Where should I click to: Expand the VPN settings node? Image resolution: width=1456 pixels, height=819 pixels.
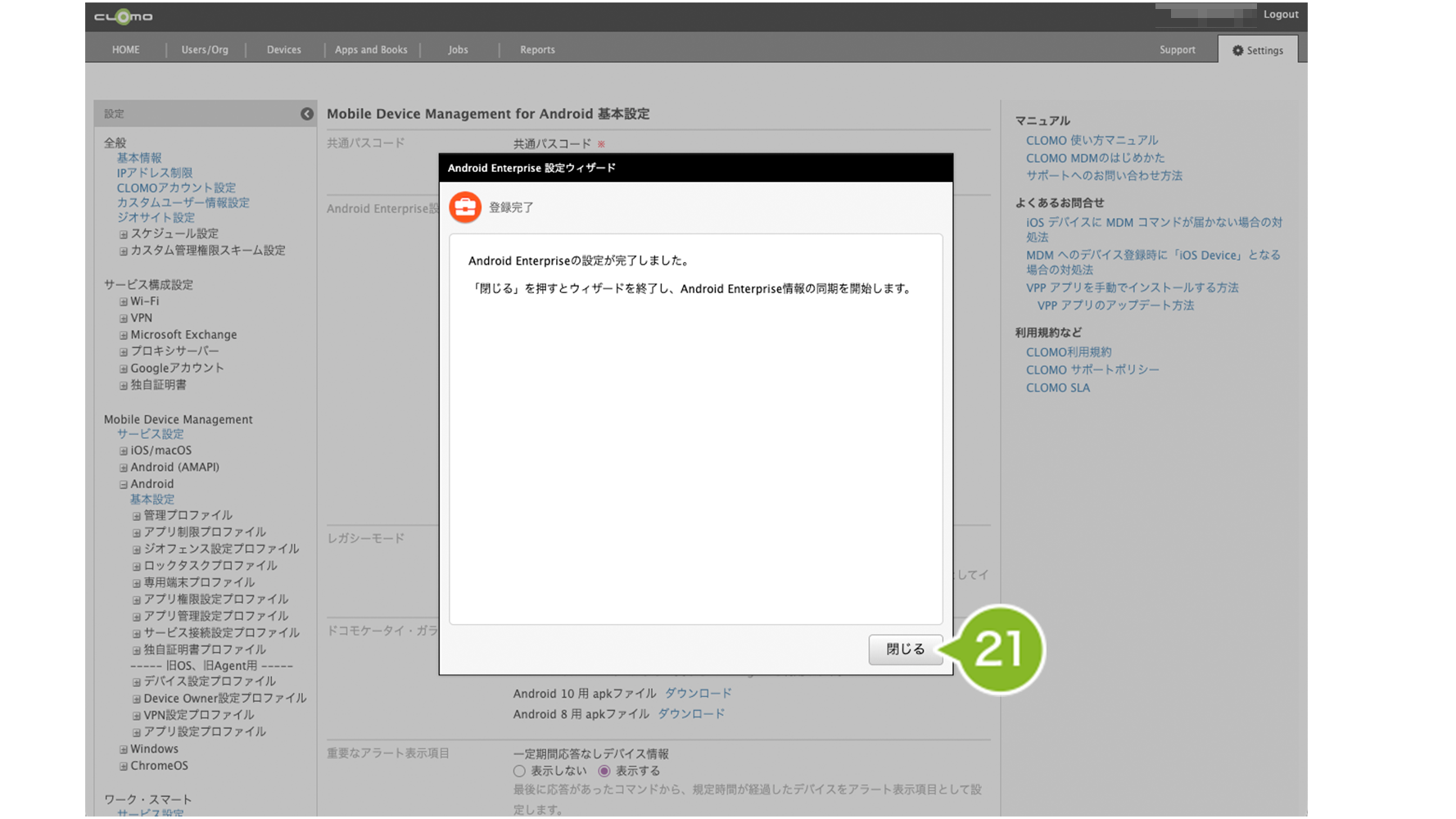[x=124, y=319]
